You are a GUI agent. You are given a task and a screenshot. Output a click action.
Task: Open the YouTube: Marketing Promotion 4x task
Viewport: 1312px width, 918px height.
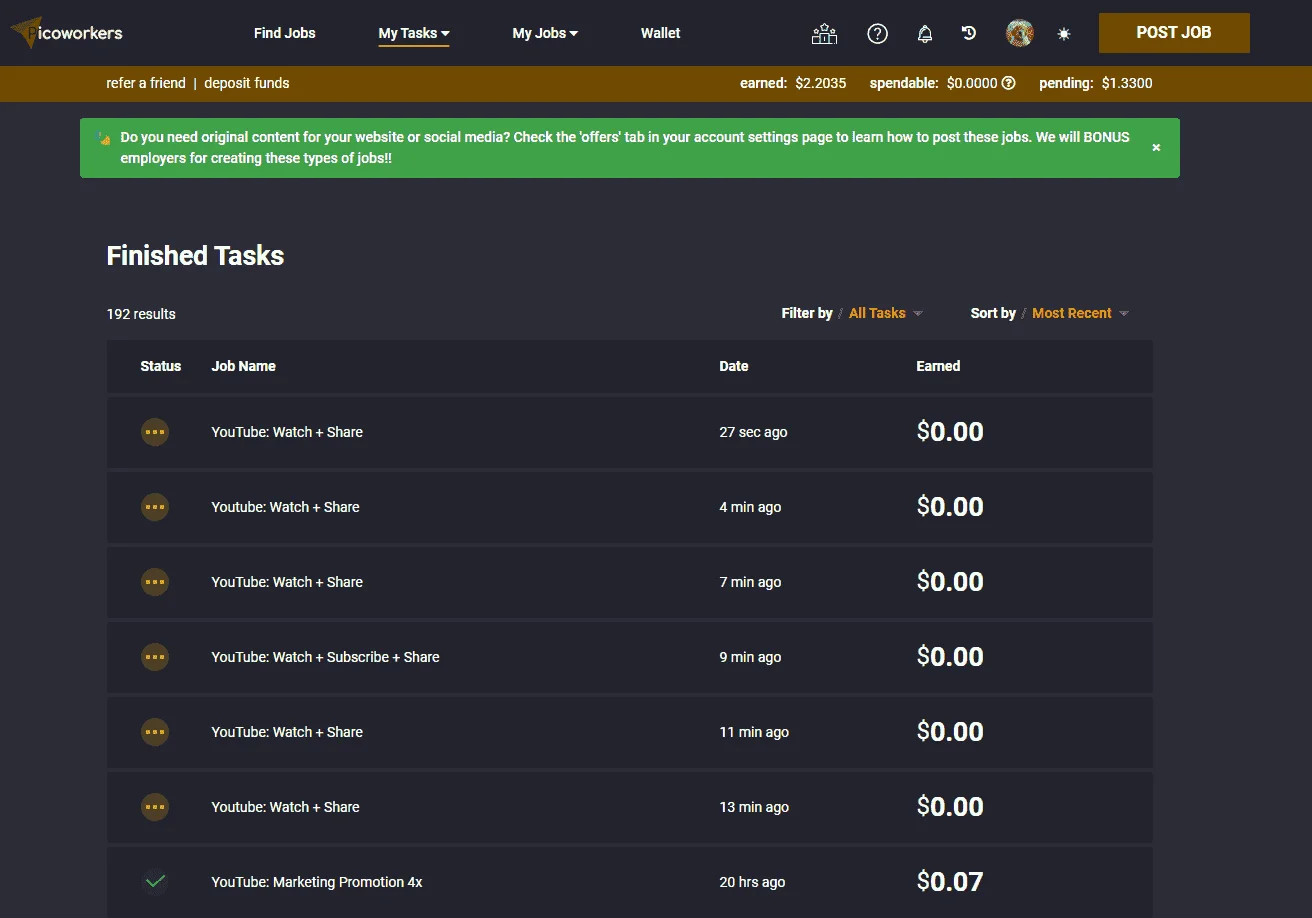[317, 882]
